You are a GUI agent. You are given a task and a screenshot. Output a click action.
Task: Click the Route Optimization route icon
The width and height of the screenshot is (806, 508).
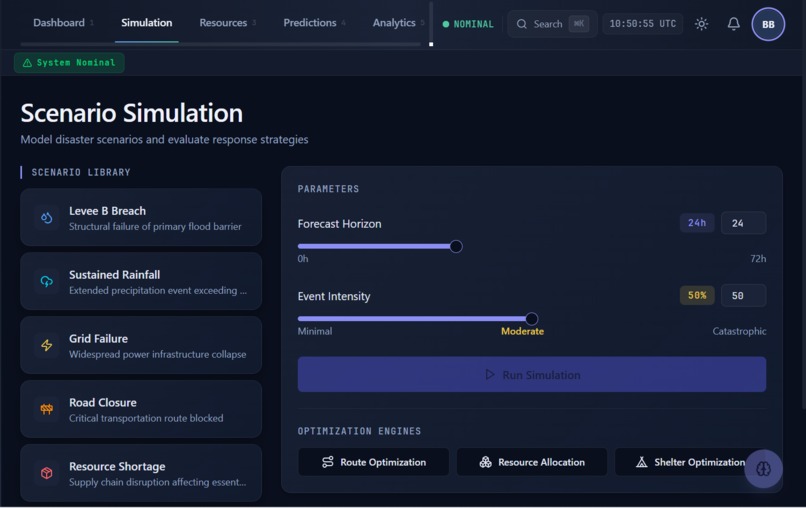327,462
